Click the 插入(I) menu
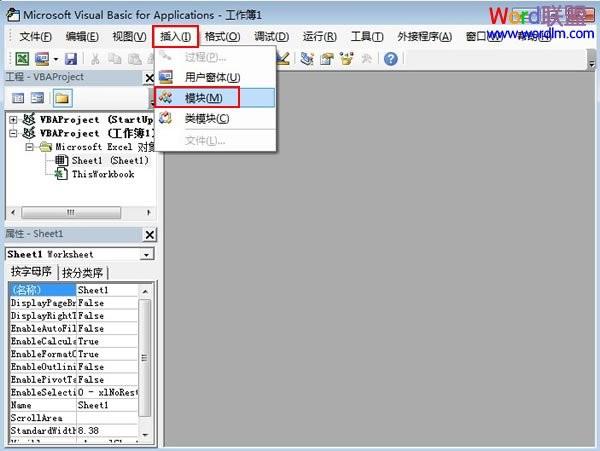Screen dimensions: 600x451 175,37
